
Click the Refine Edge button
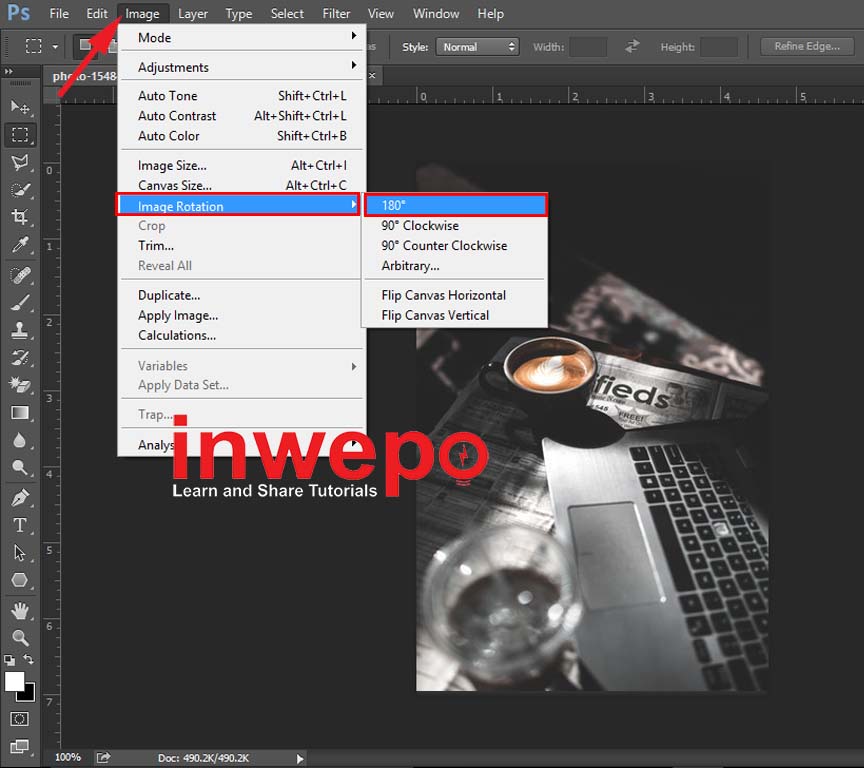point(807,46)
